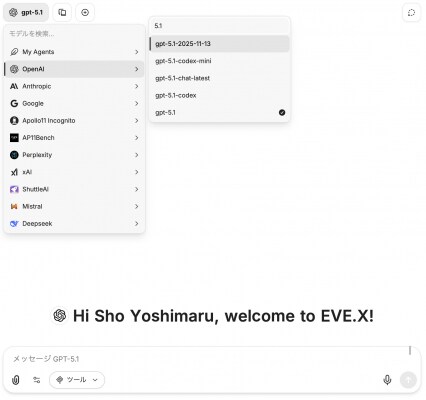
Task: Open the ツール tools dropdown
Action: click(x=77, y=380)
